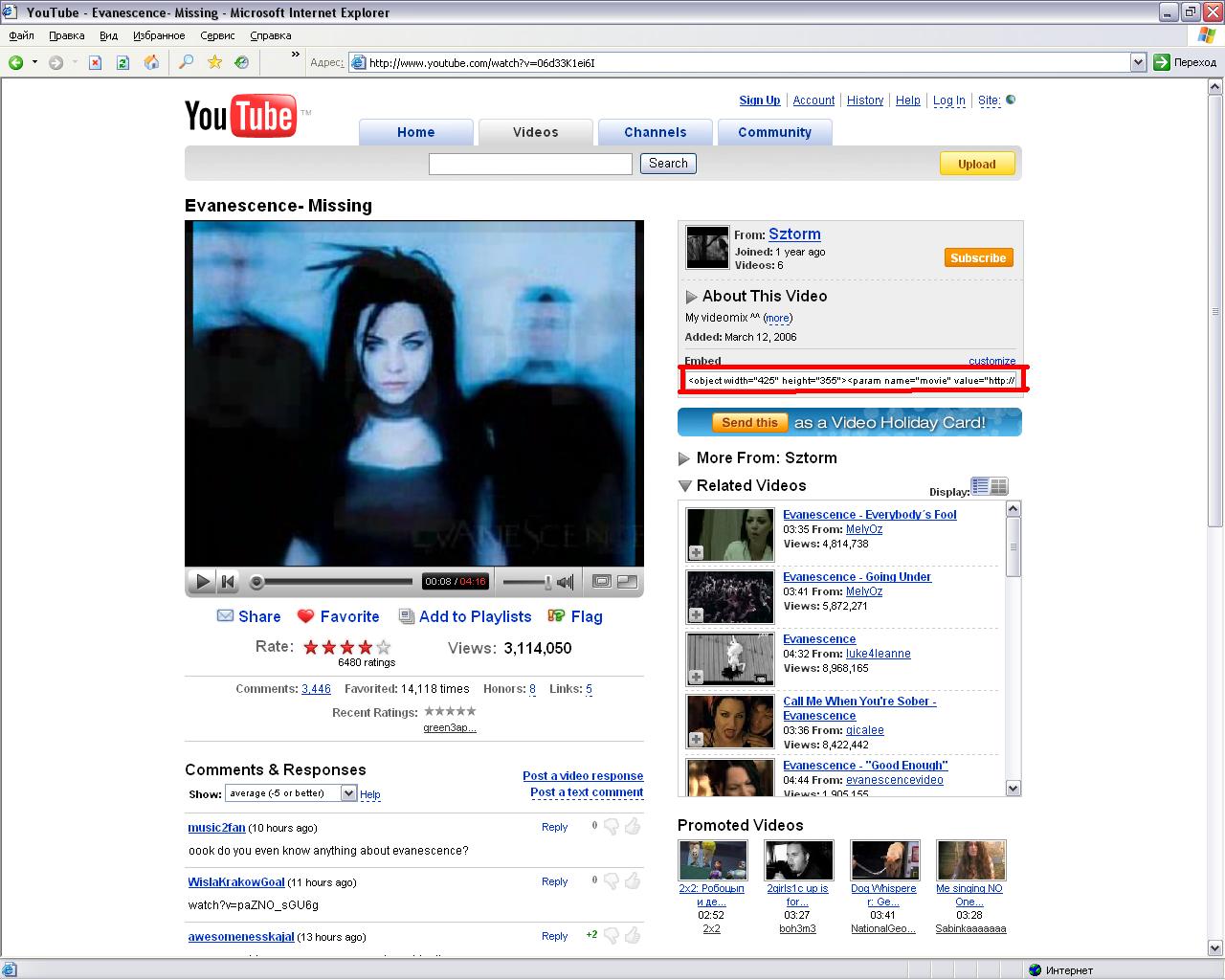Image resolution: width=1225 pixels, height=980 pixels.
Task: Refresh the page with IE toolbar icon
Action: point(122,62)
